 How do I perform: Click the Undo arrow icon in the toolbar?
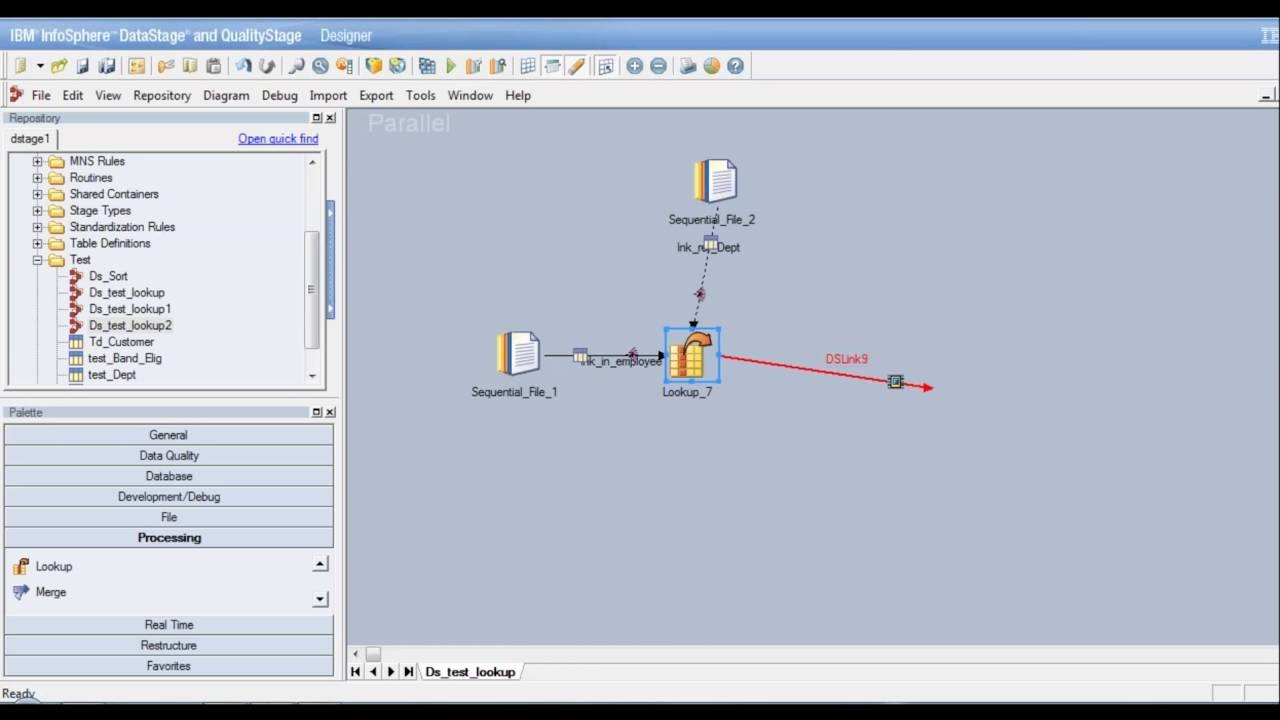click(x=243, y=66)
